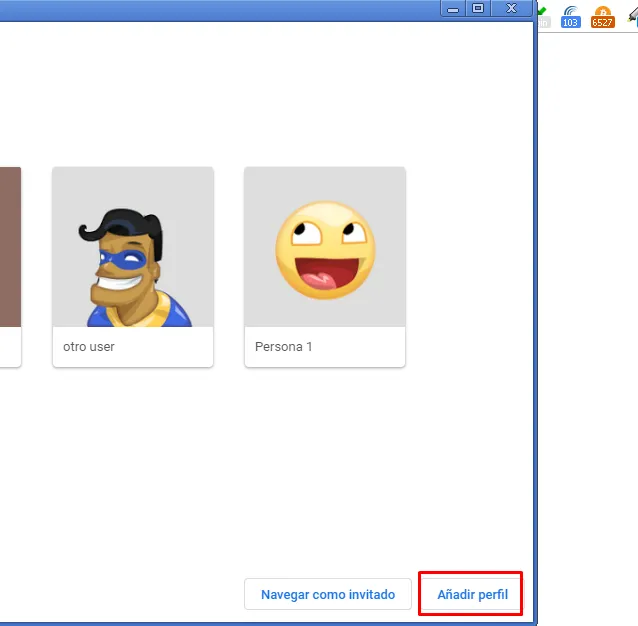Maximize the profile chooser window
The image size is (638, 626).
[478, 9]
